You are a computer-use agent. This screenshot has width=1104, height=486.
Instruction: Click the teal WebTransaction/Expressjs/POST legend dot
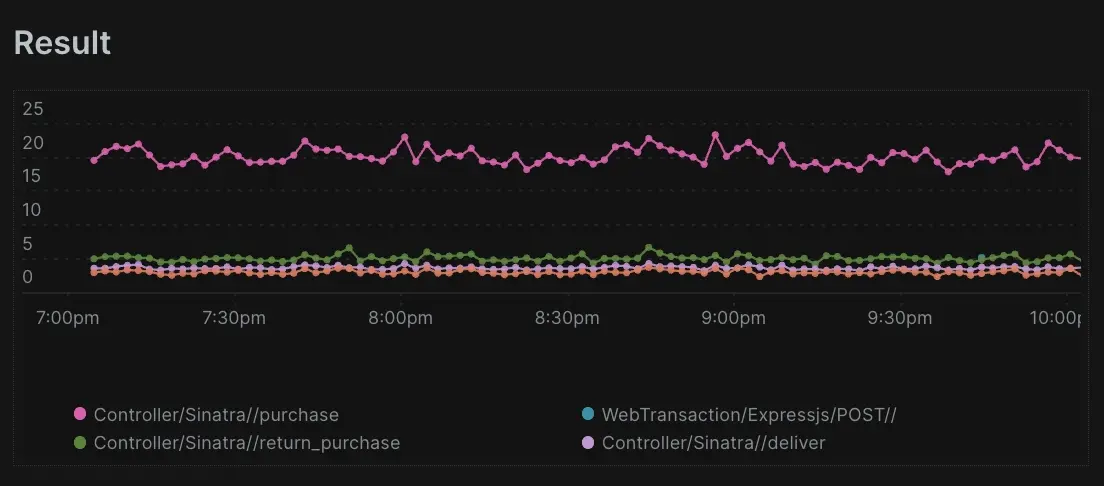pos(588,414)
